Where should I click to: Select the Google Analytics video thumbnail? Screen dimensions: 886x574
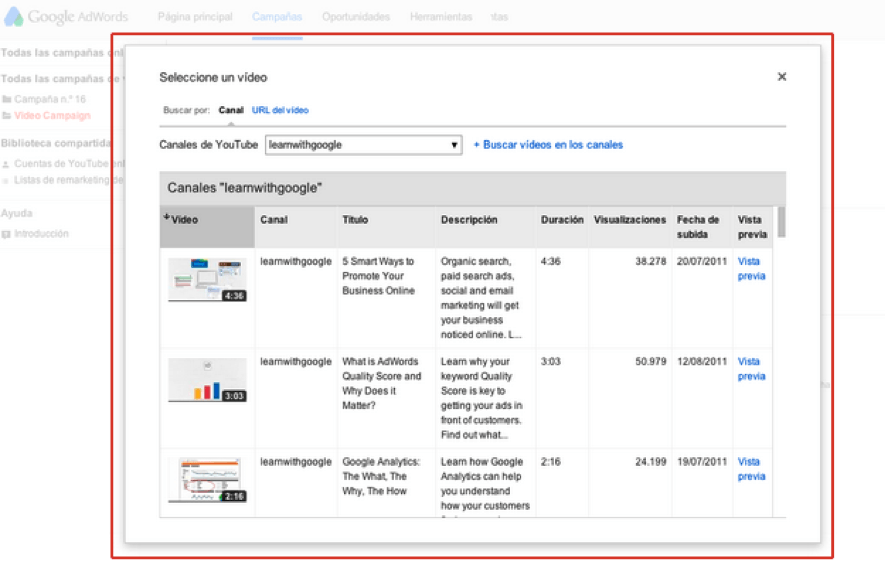[x=207, y=480]
